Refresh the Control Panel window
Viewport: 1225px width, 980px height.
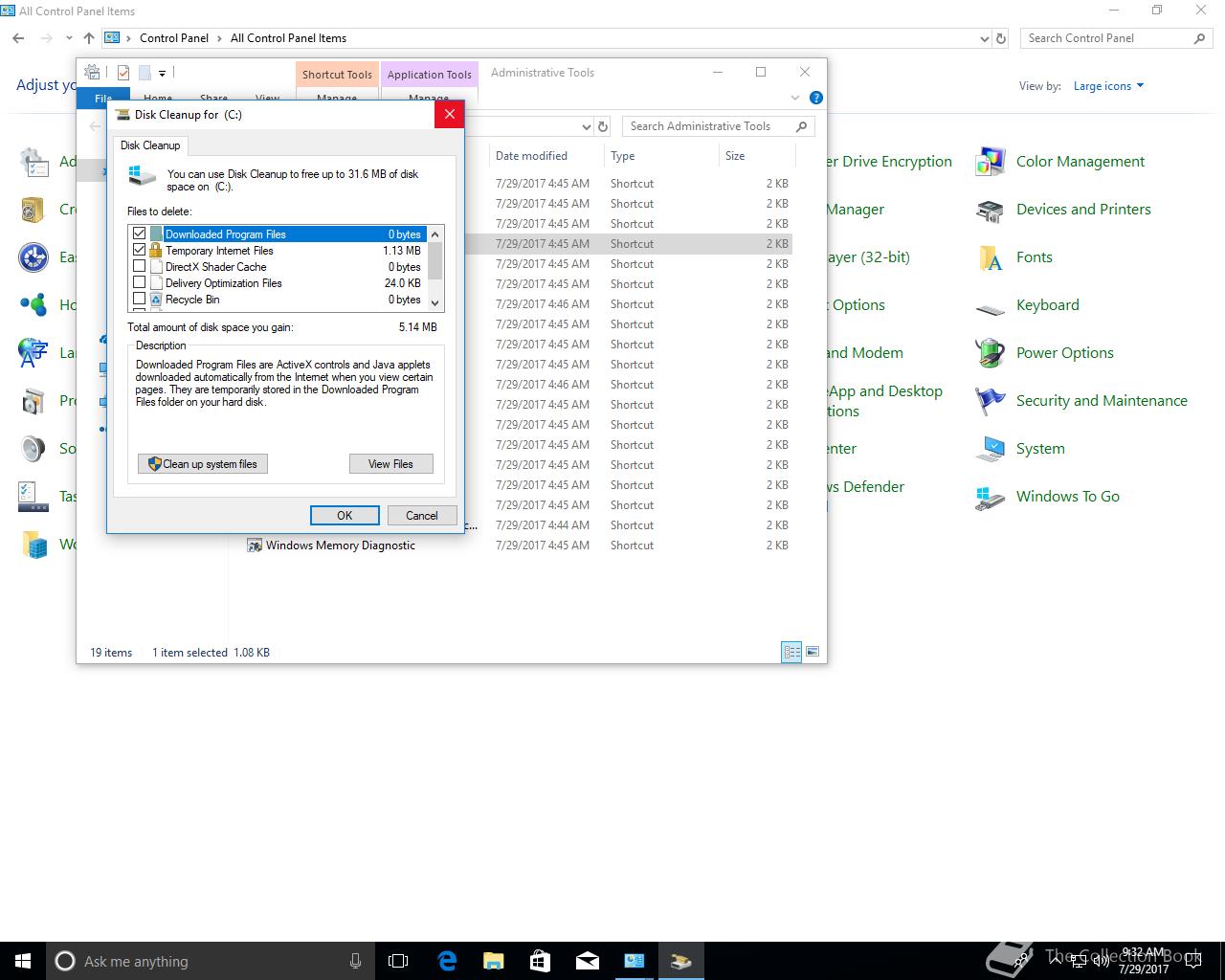click(1001, 38)
